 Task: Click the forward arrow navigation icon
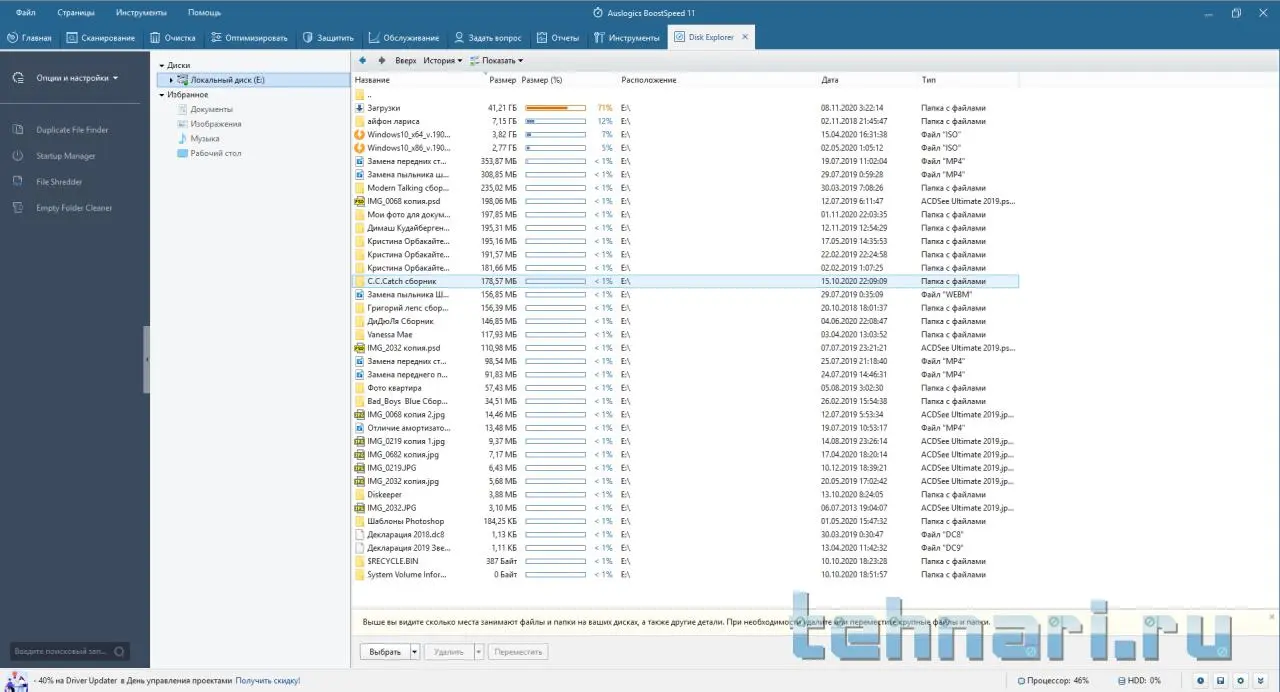tap(382, 61)
